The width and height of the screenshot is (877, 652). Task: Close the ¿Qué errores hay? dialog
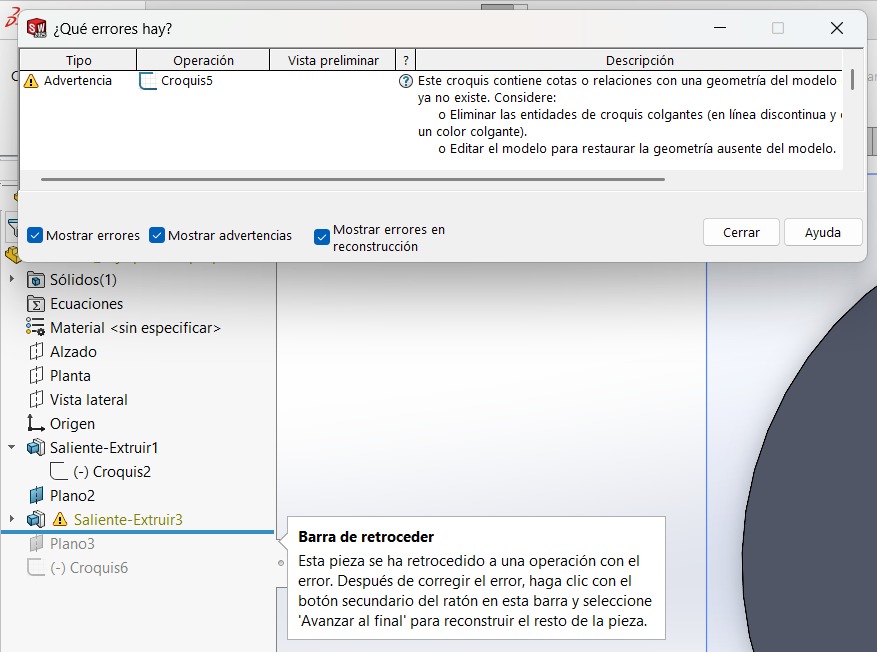tap(837, 28)
